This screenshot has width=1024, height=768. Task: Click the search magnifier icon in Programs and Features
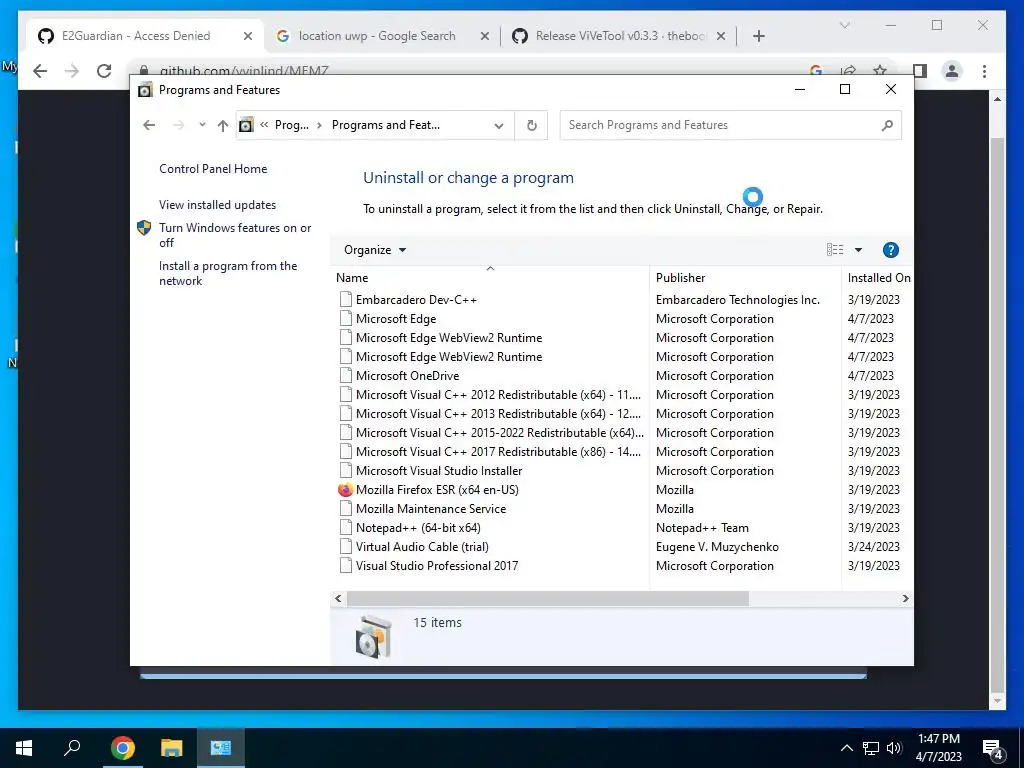click(x=887, y=125)
